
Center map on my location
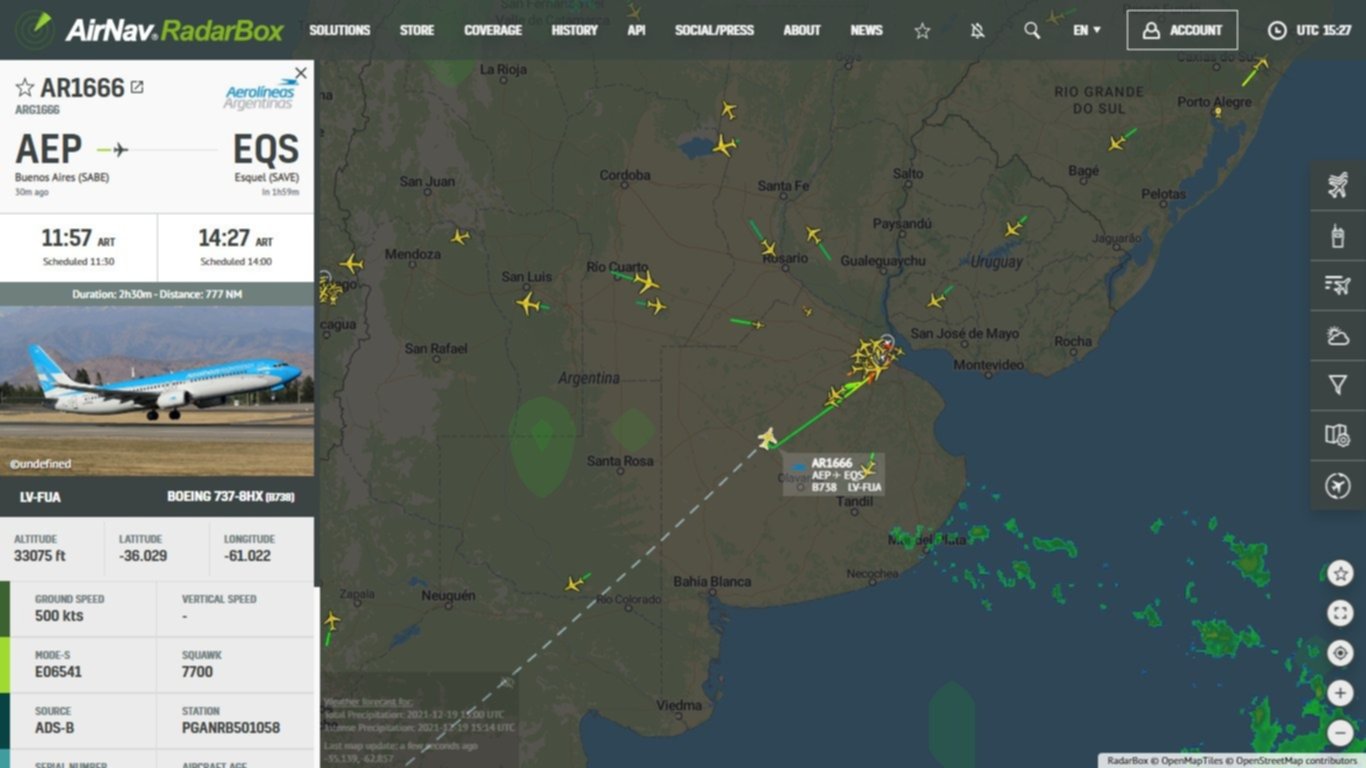coord(1340,653)
